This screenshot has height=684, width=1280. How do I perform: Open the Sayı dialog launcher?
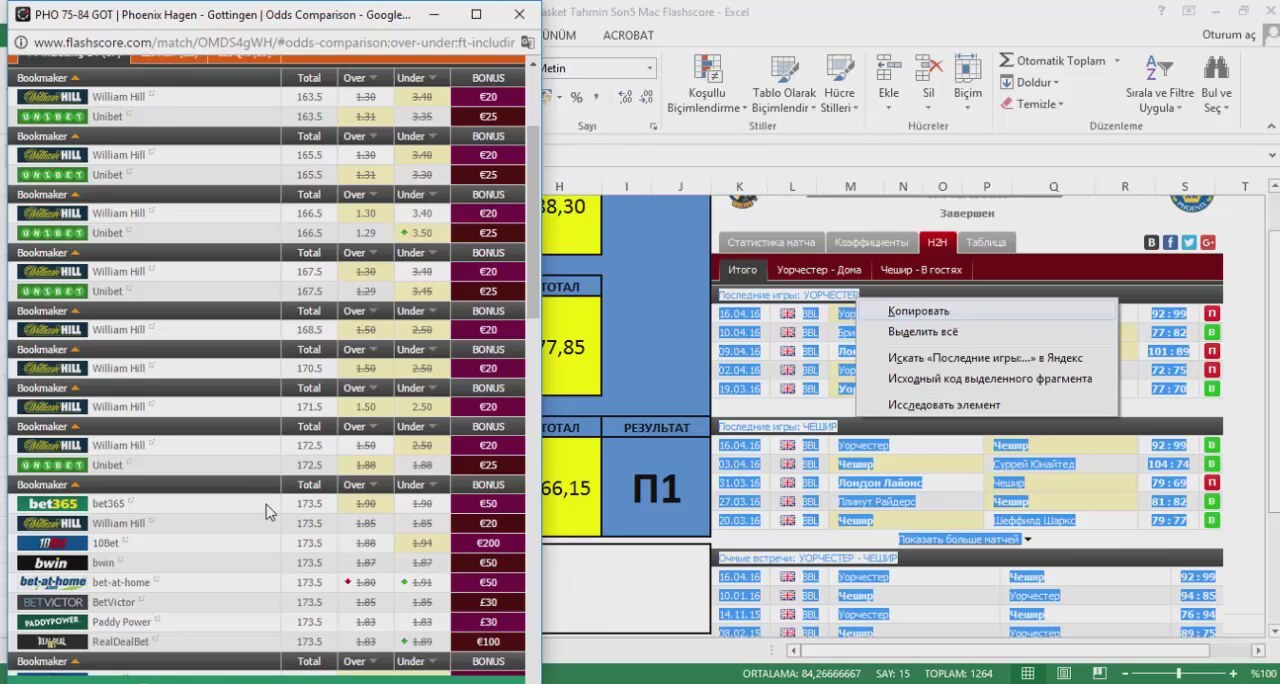[653, 127]
